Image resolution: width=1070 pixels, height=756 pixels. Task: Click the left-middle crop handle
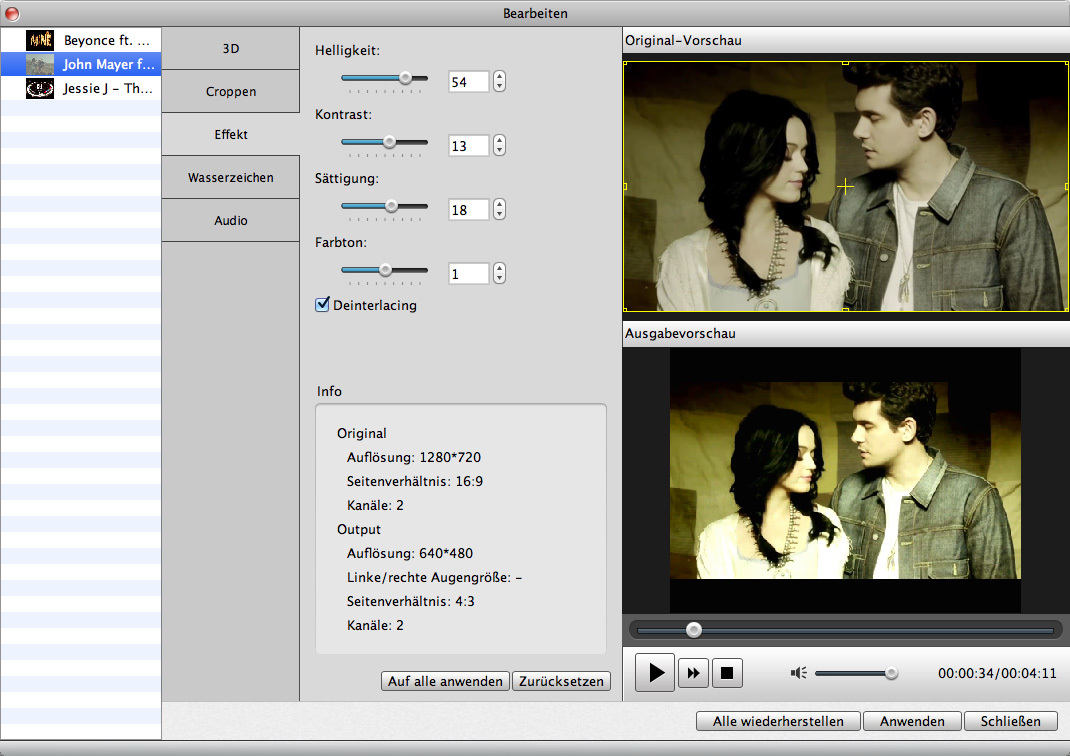(625, 186)
